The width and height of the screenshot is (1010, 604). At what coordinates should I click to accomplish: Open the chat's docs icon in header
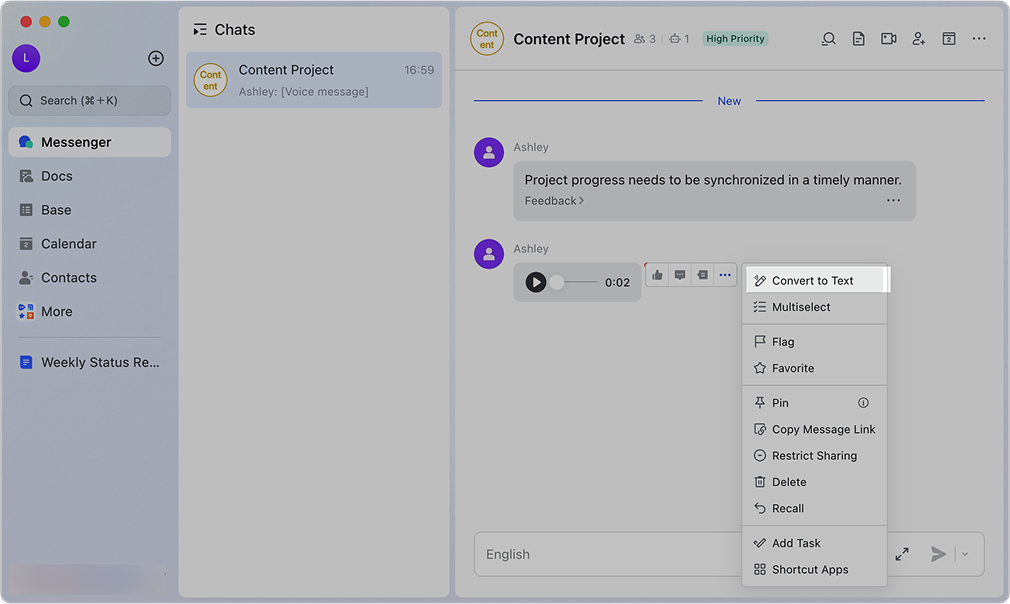tap(858, 39)
